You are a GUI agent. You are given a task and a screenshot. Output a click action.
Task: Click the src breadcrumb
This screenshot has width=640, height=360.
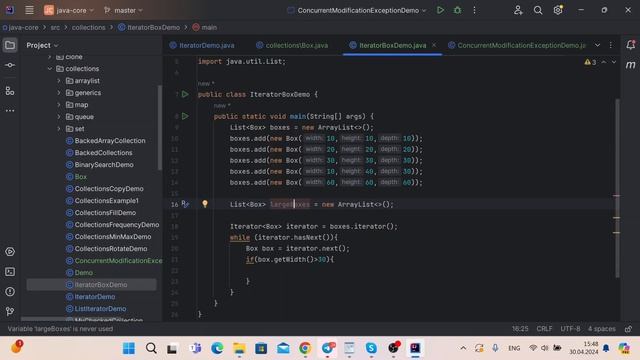tap(55, 27)
